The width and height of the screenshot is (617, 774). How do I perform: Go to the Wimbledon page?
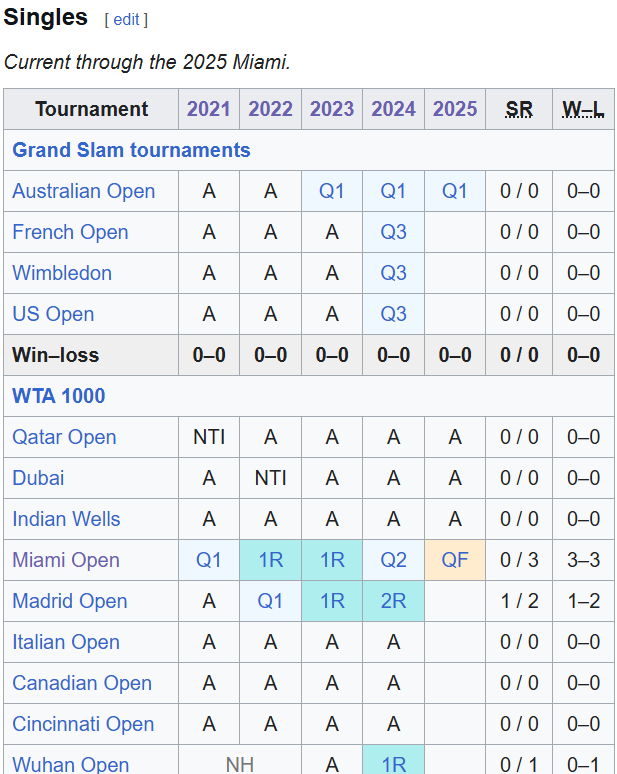tap(62, 273)
